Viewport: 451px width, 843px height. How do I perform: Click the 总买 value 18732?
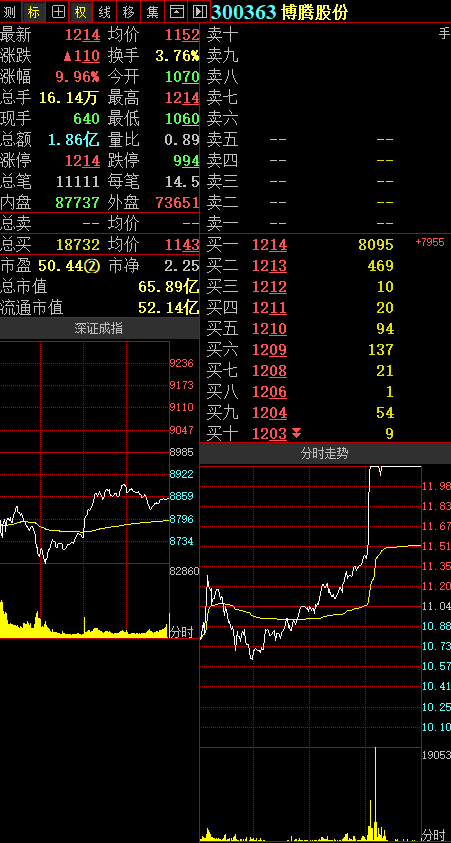point(78,245)
